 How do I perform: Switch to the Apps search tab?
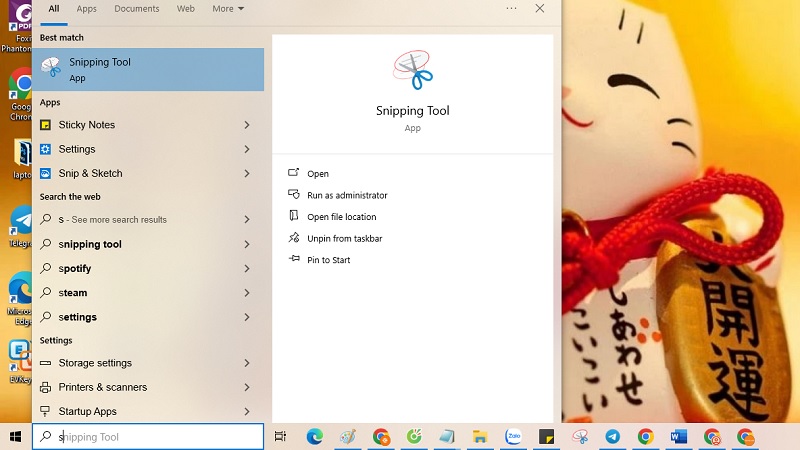pos(86,9)
